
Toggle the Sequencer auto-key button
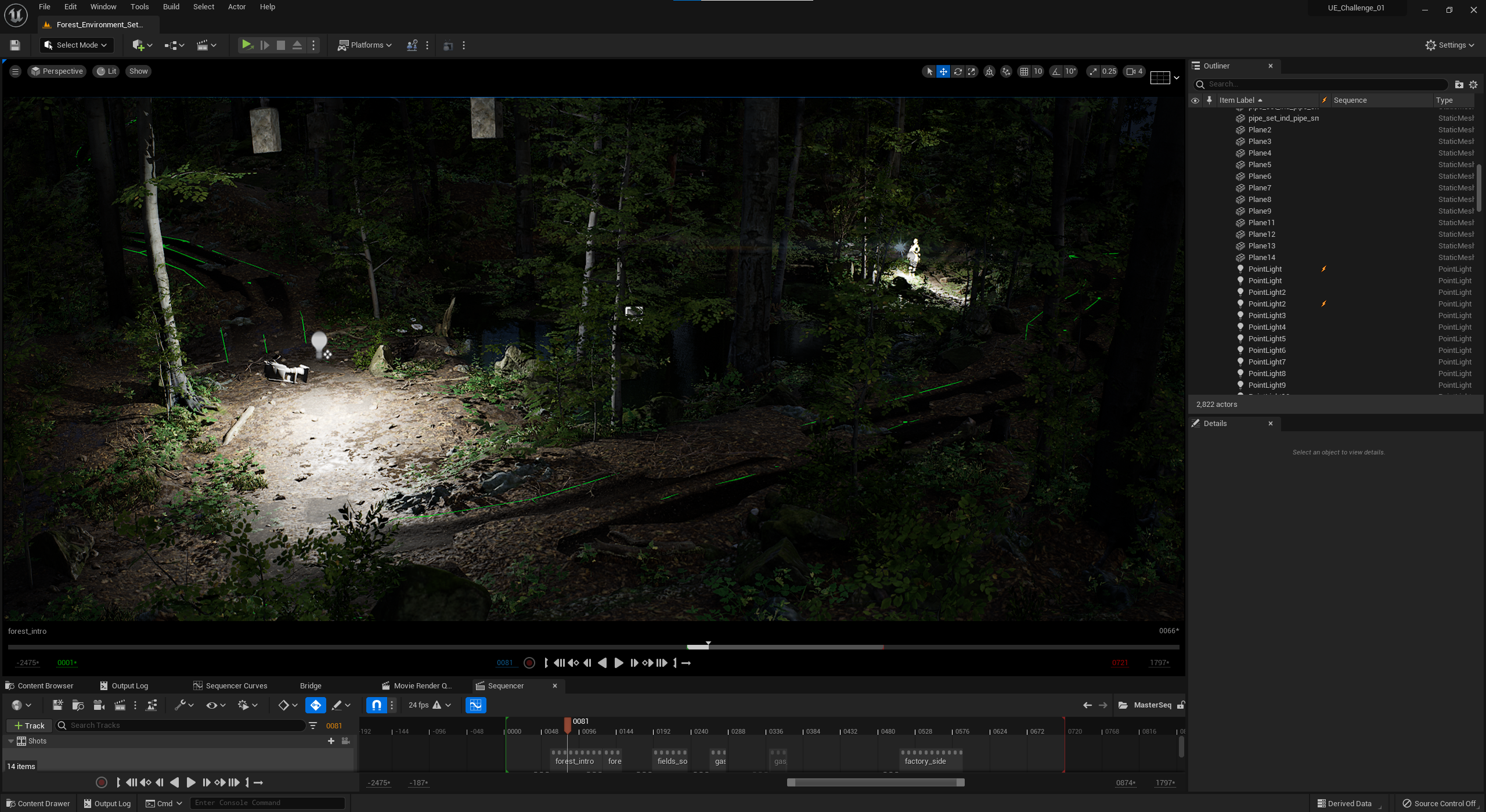316,705
